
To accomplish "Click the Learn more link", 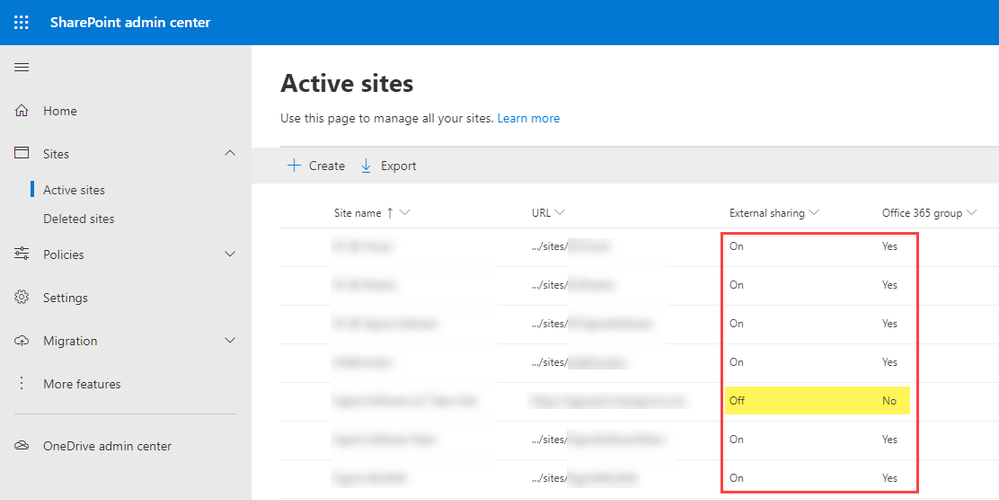I will click(x=528, y=118).
